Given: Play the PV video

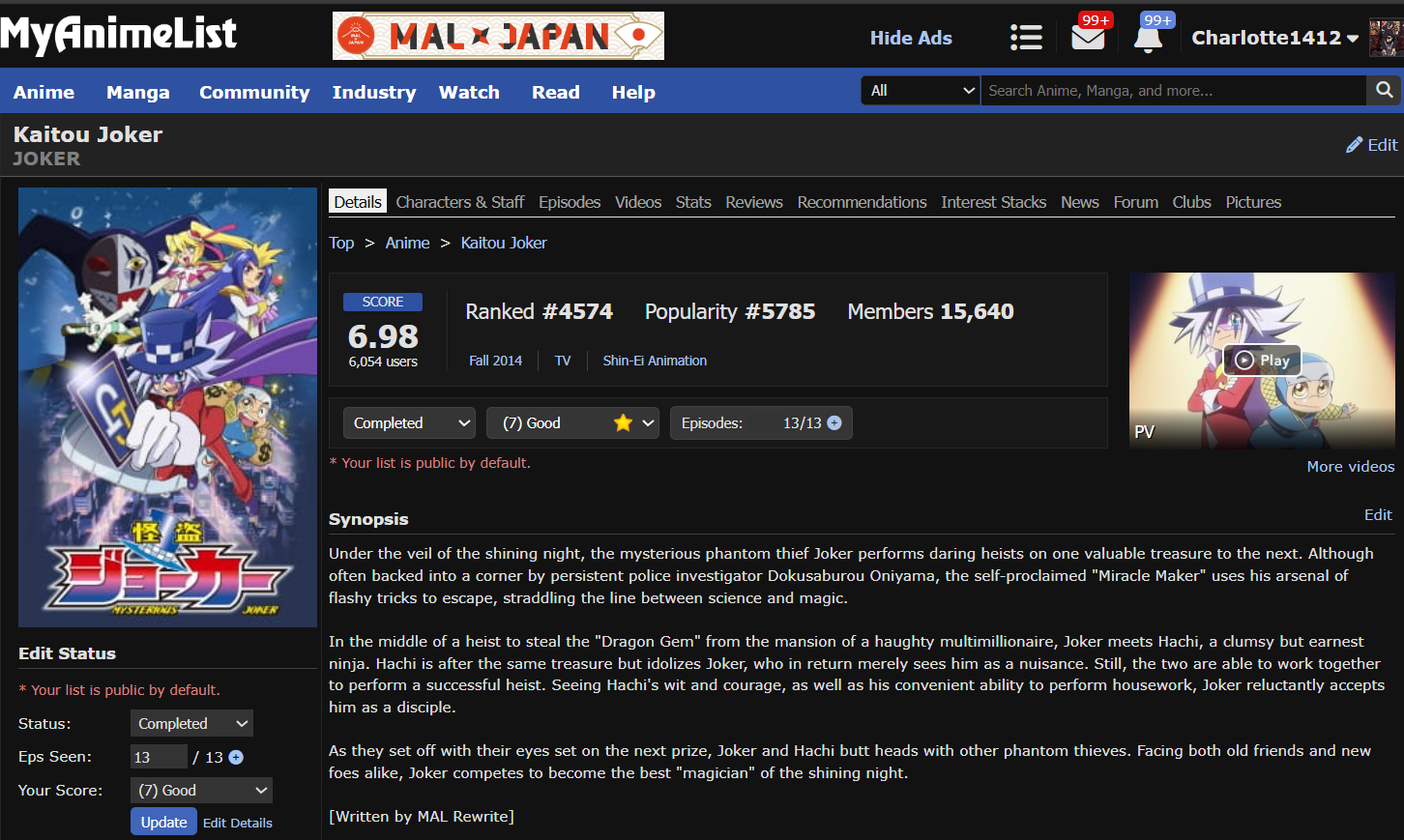Looking at the screenshot, I should point(1262,361).
